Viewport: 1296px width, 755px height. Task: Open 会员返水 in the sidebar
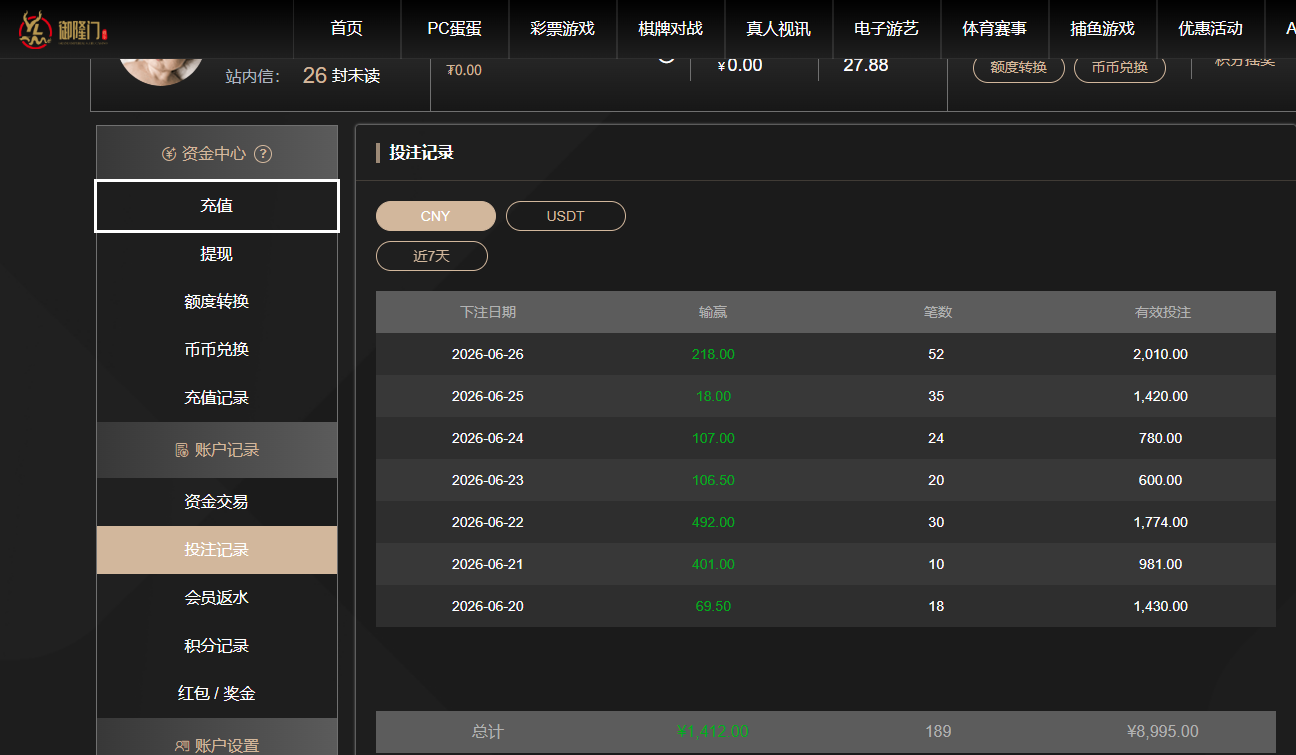[217, 598]
